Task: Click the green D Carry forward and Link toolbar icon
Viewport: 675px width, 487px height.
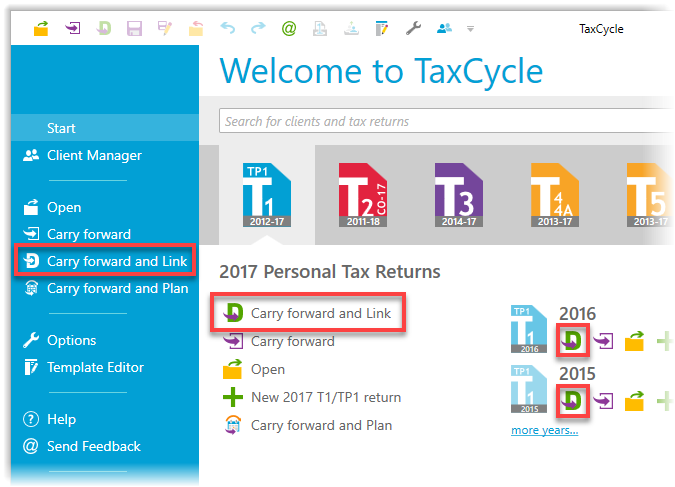Action: point(104,29)
